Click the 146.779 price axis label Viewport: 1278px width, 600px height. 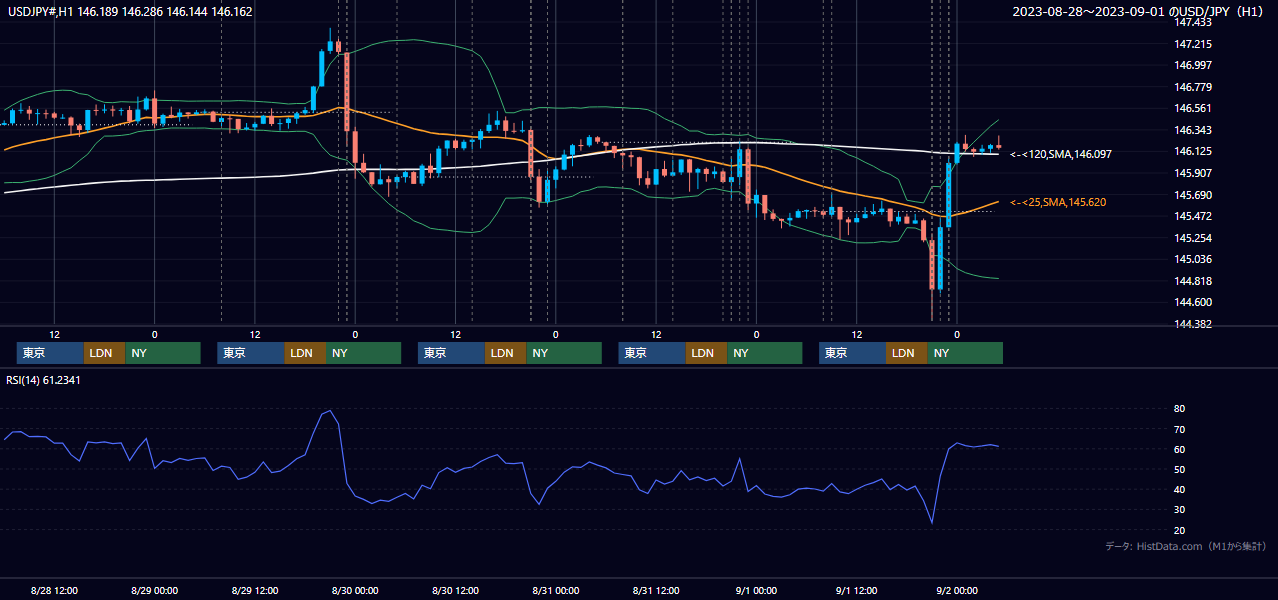1194,88
